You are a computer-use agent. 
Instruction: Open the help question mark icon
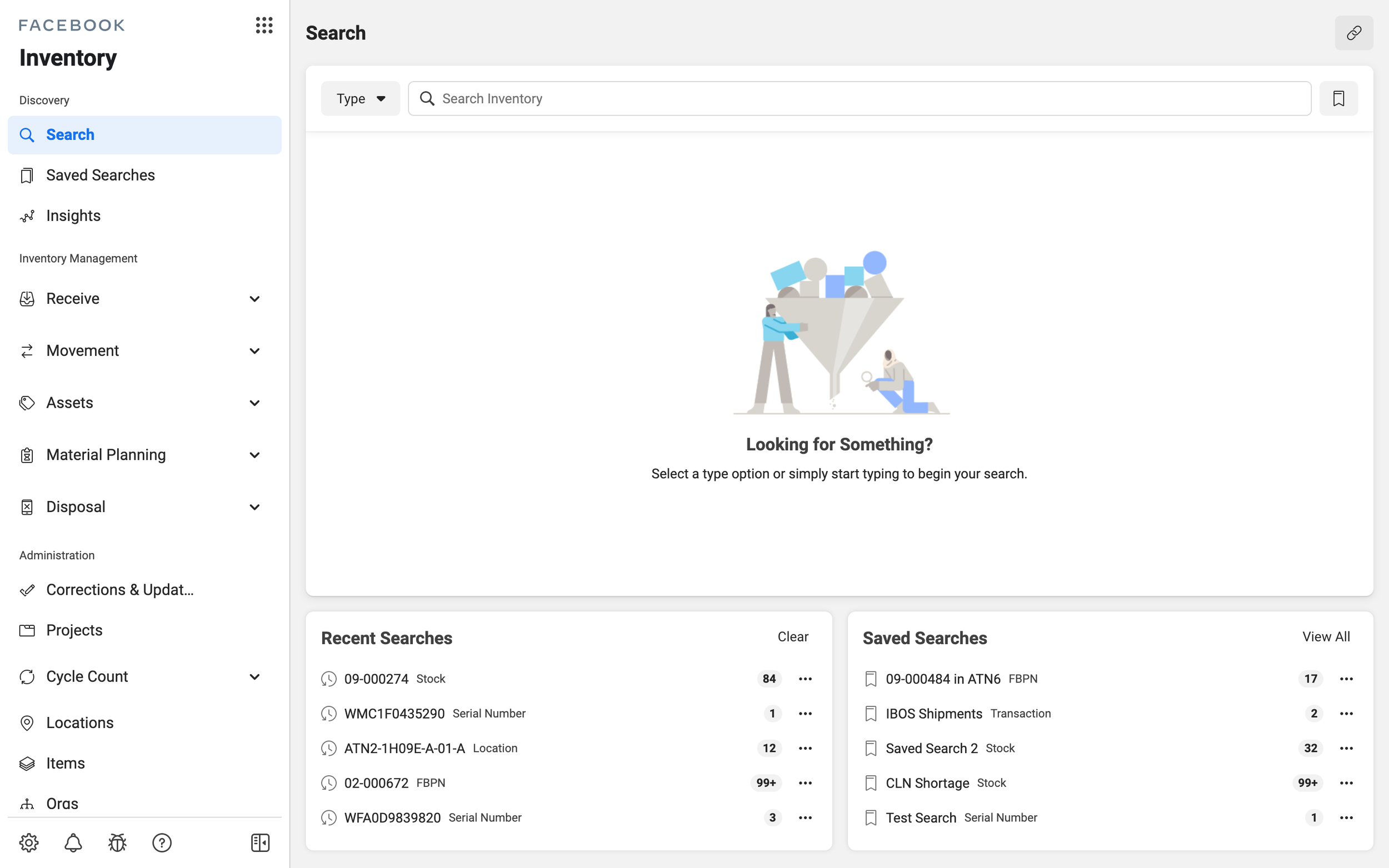pyautogui.click(x=162, y=842)
